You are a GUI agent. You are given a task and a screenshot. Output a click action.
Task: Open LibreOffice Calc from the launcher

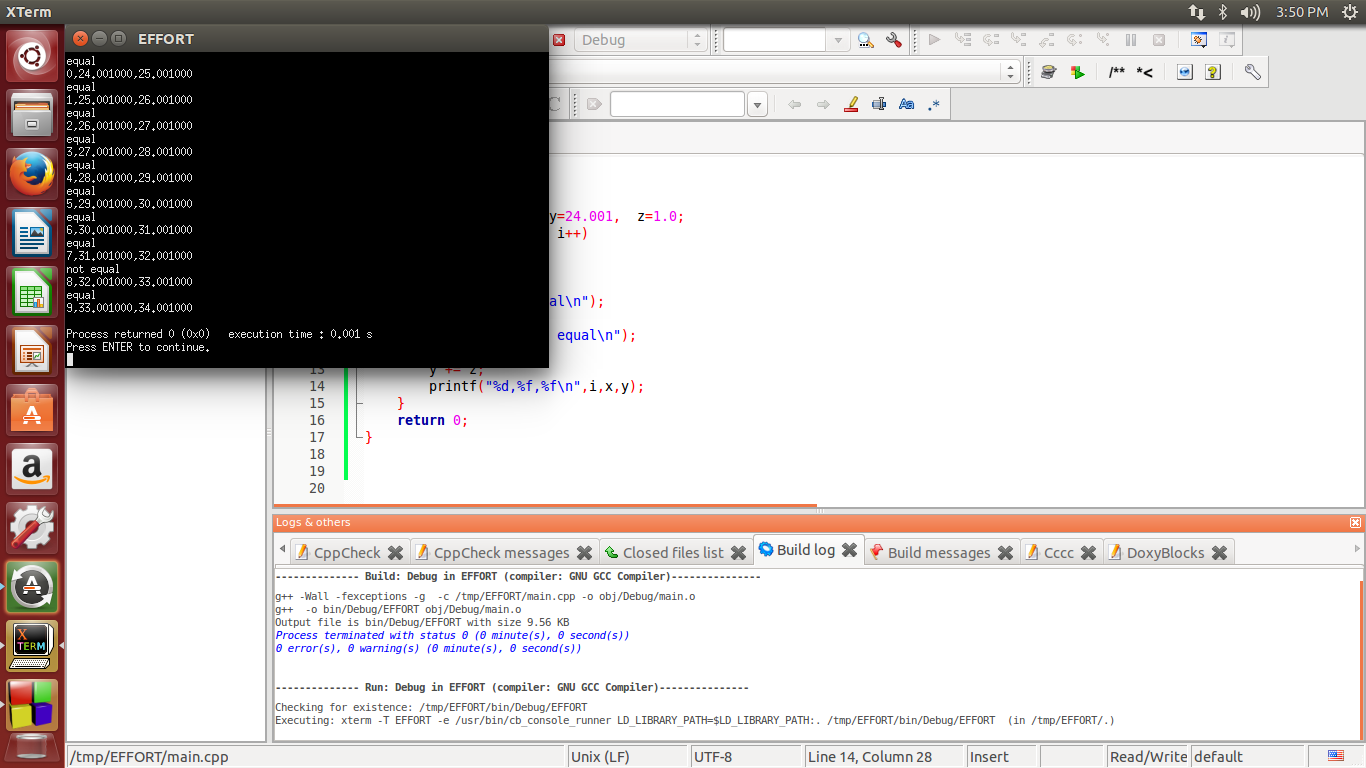coord(33,292)
